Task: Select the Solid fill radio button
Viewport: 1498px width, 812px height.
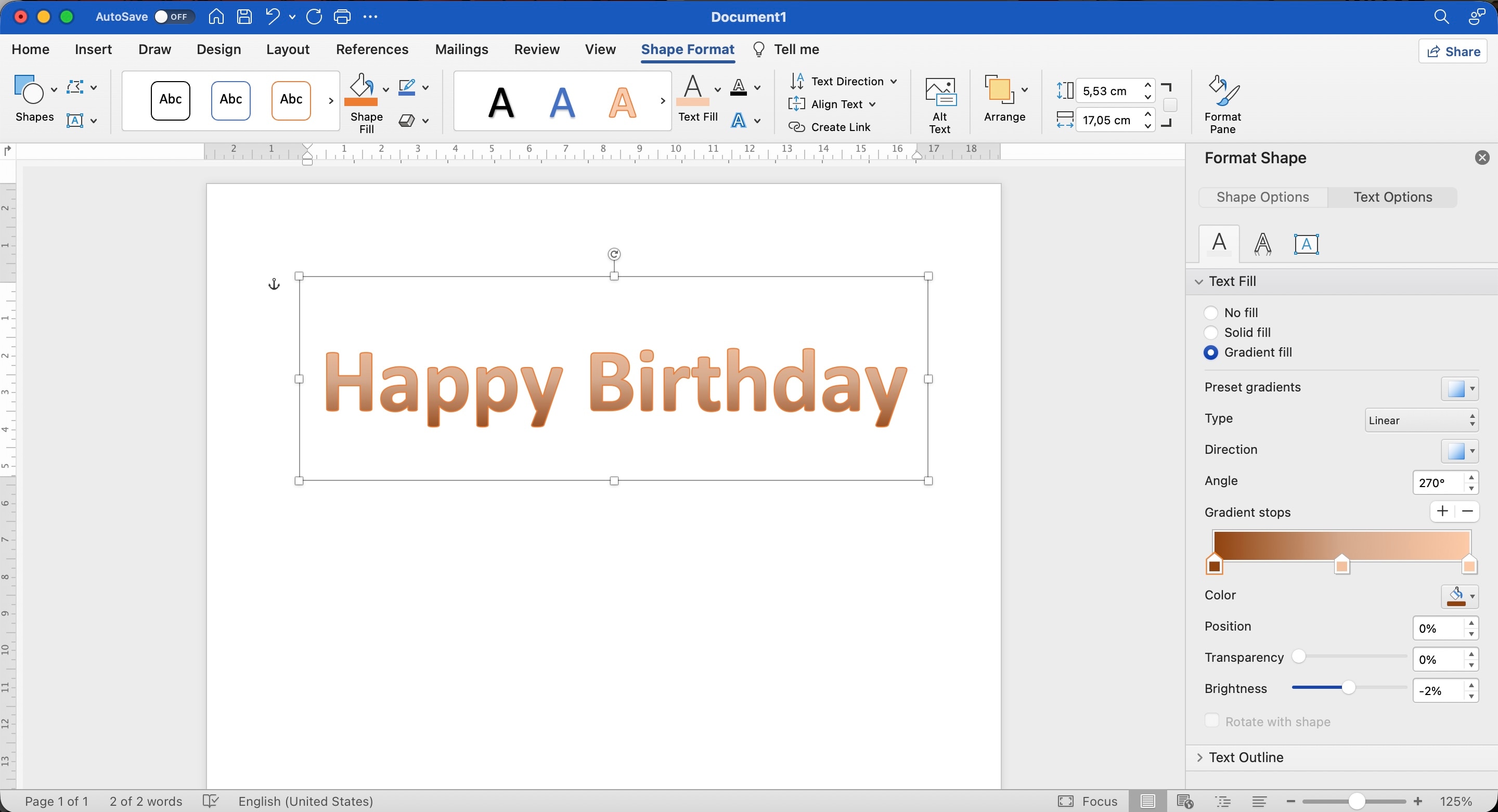Action: (x=1210, y=333)
